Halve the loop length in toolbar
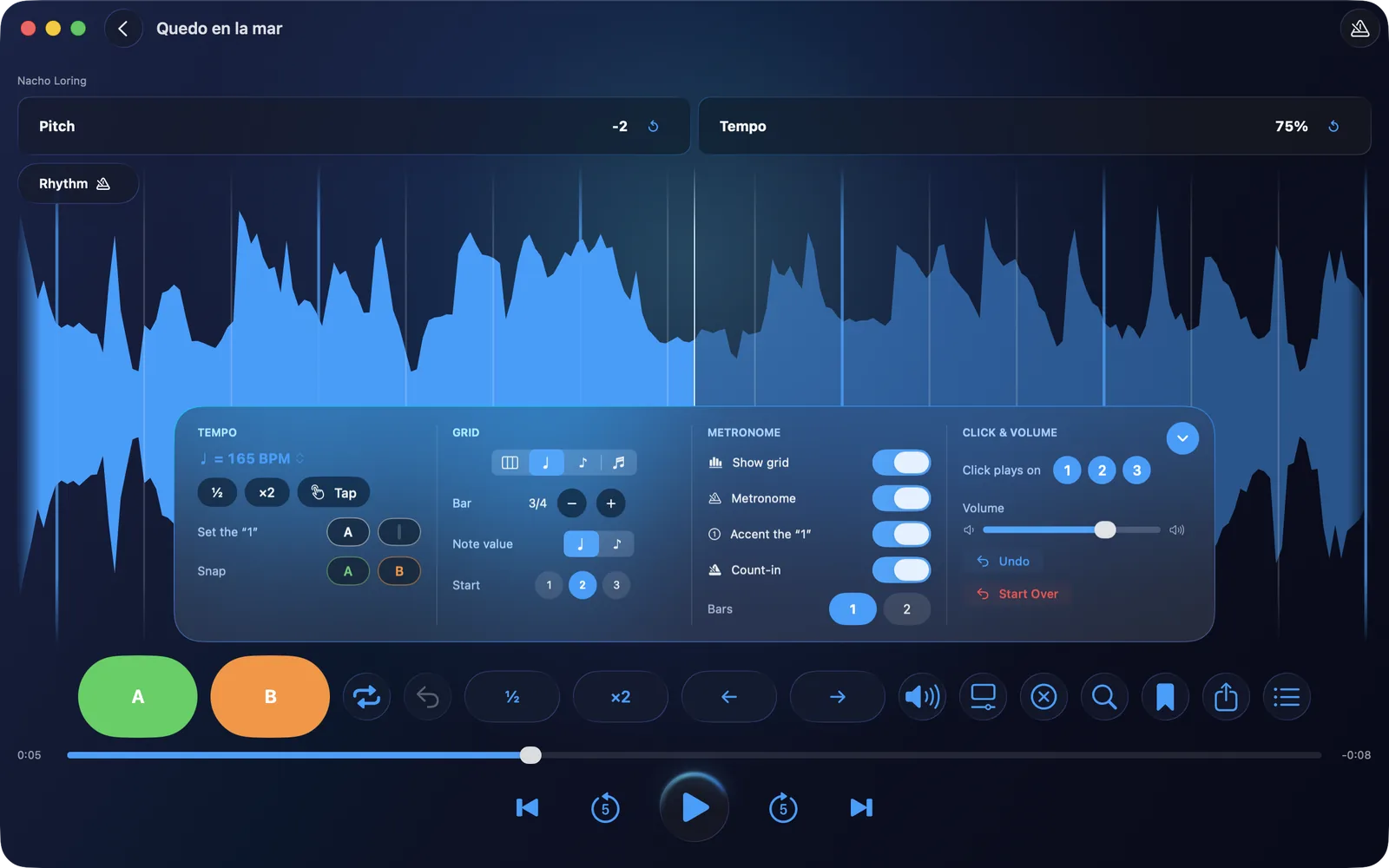The height and width of the screenshot is (868, 1389). point(512,696)
